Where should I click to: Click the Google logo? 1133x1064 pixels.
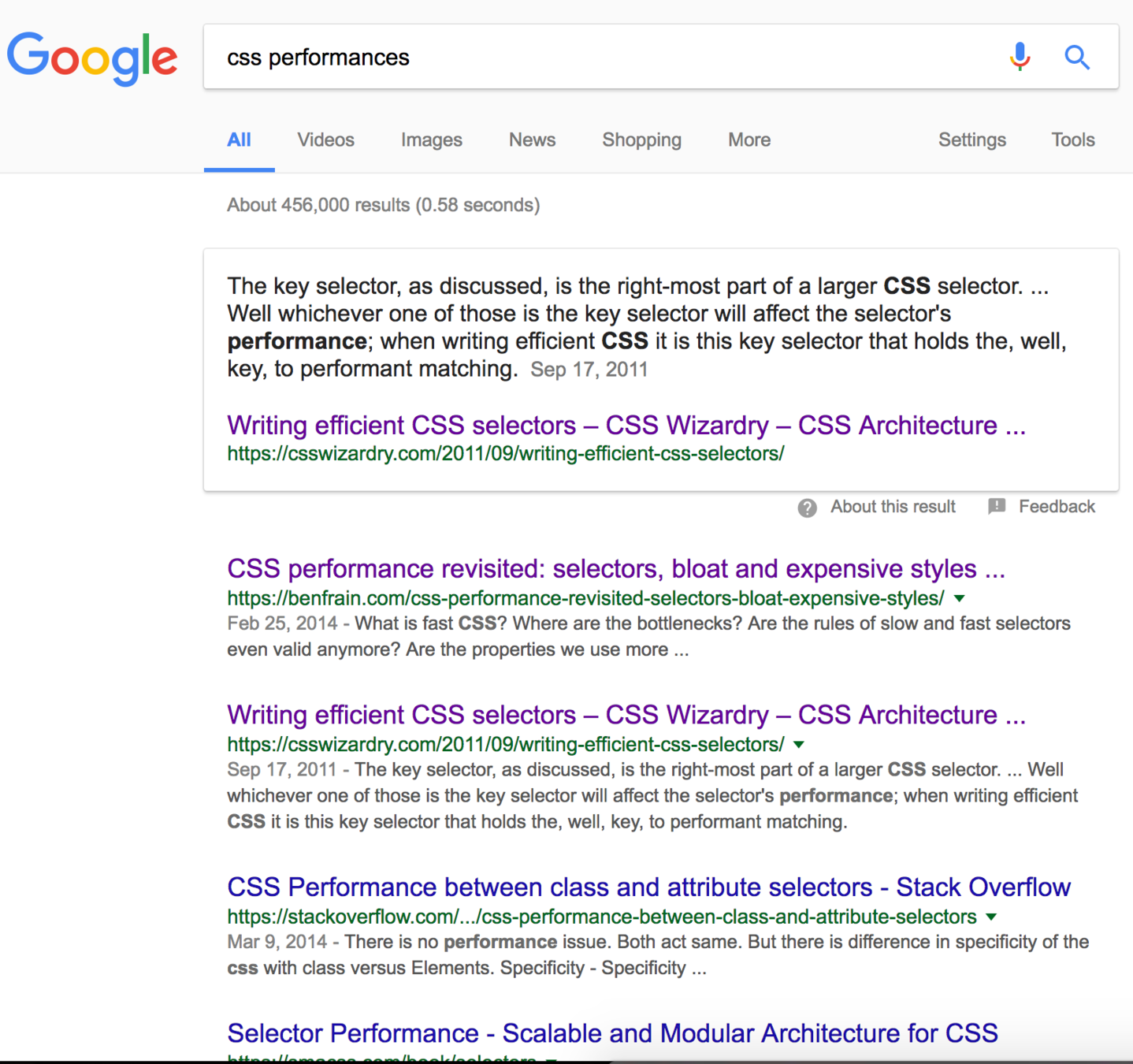(x=92, y=58)
